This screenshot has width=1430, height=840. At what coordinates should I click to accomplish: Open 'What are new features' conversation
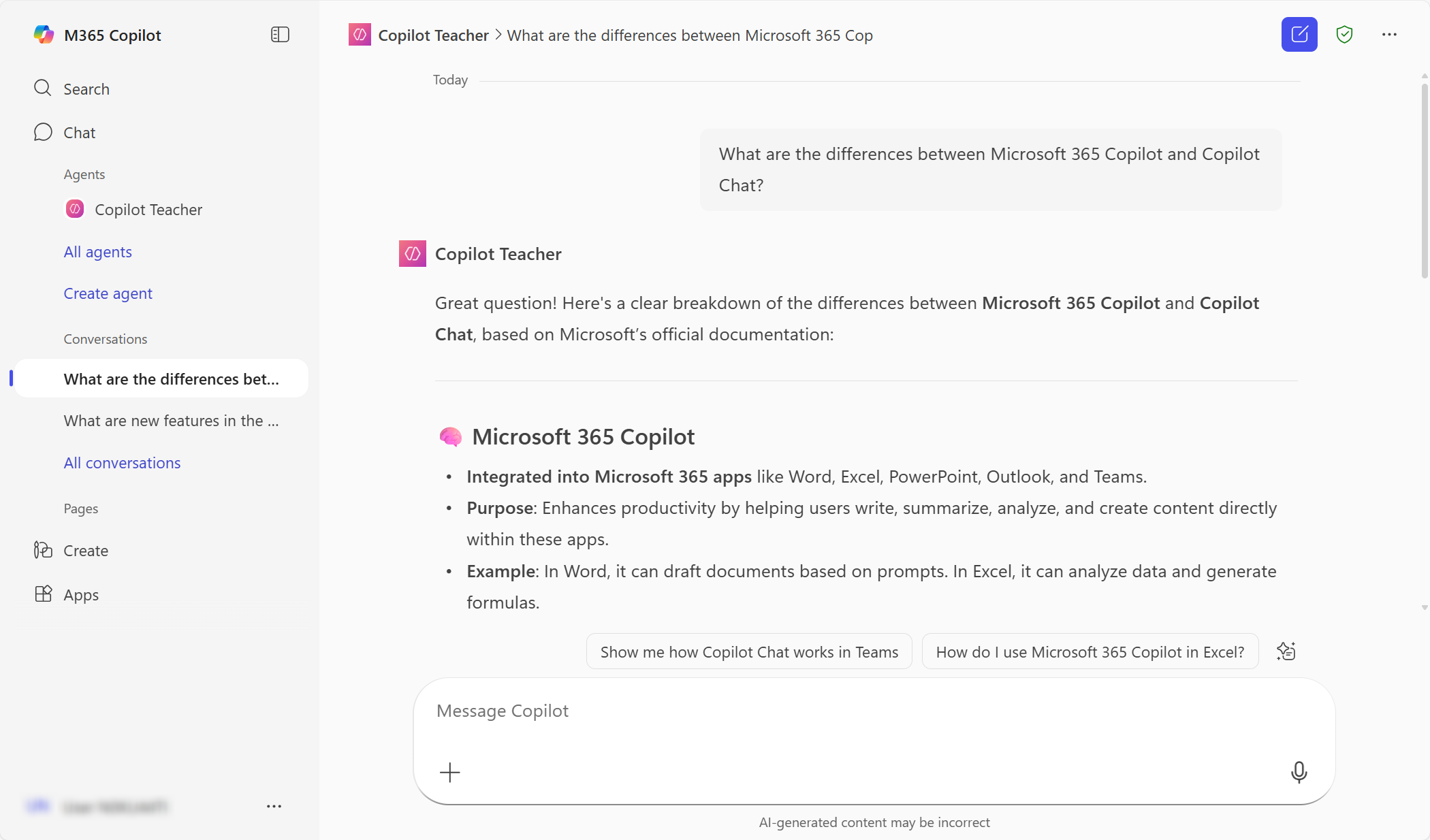click(x=171, y=421)
